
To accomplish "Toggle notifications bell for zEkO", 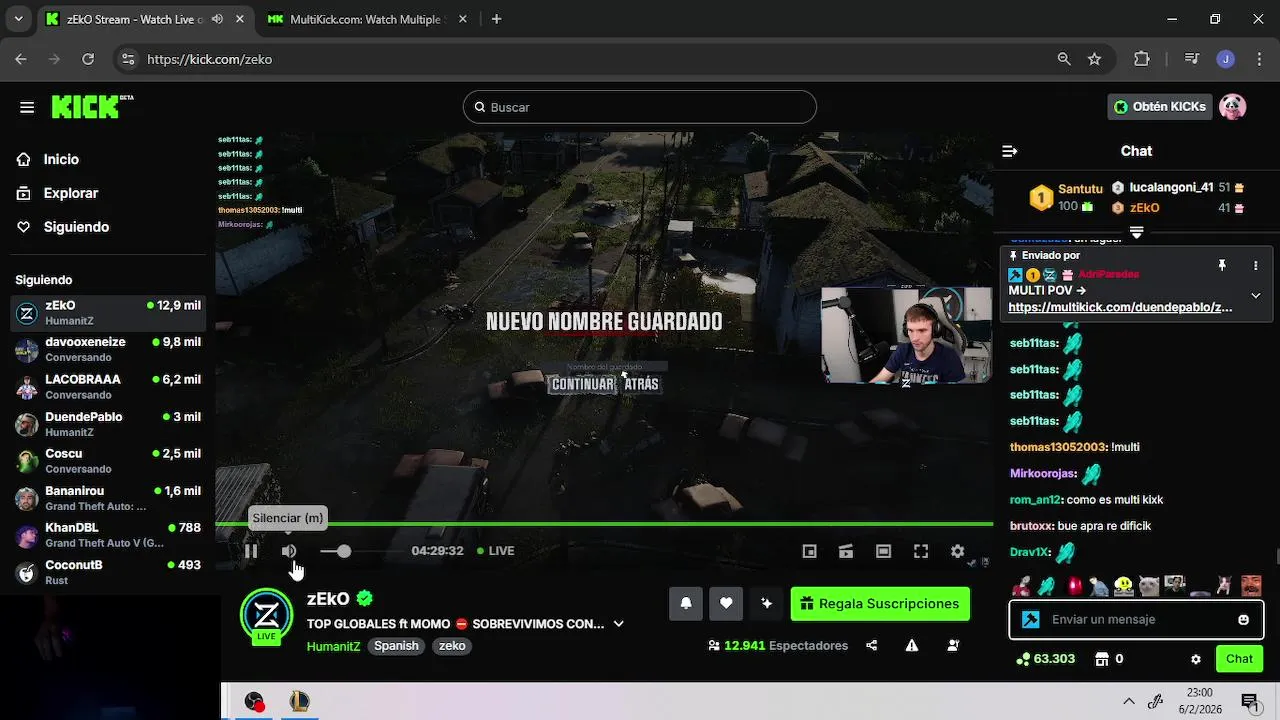I will (686, 603).
